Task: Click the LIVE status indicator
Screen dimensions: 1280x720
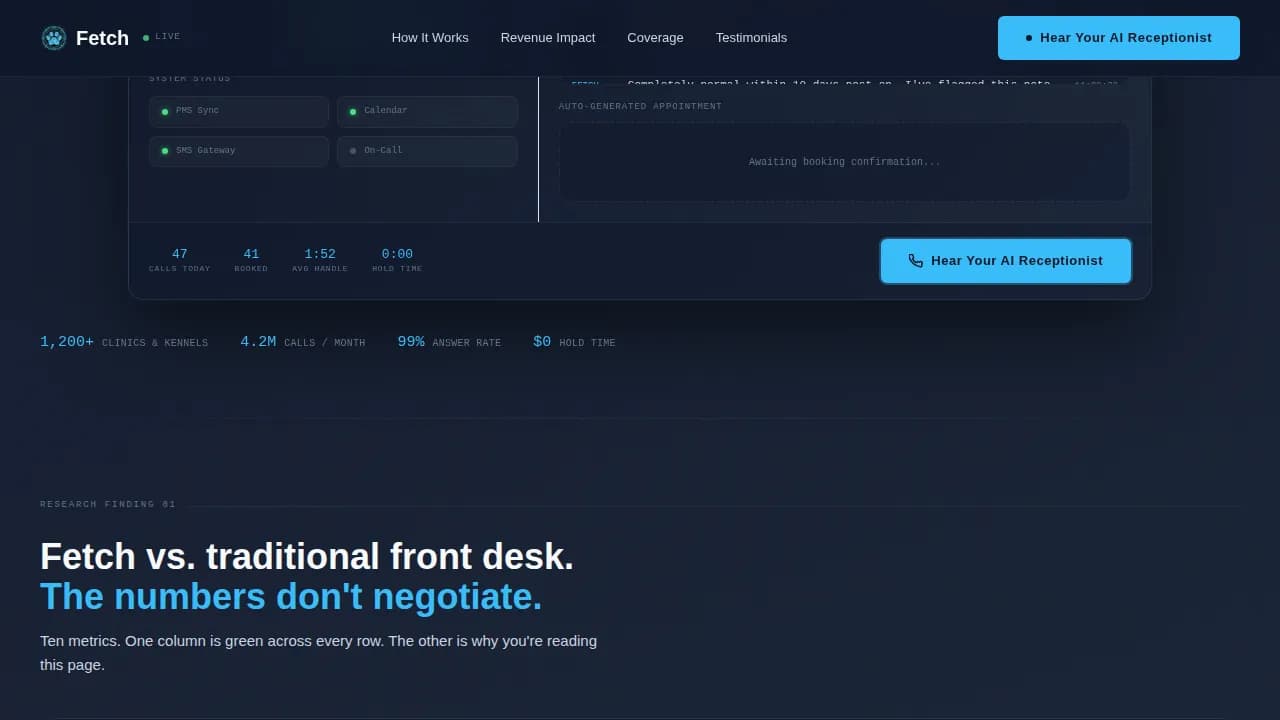Action: [162, 37]
